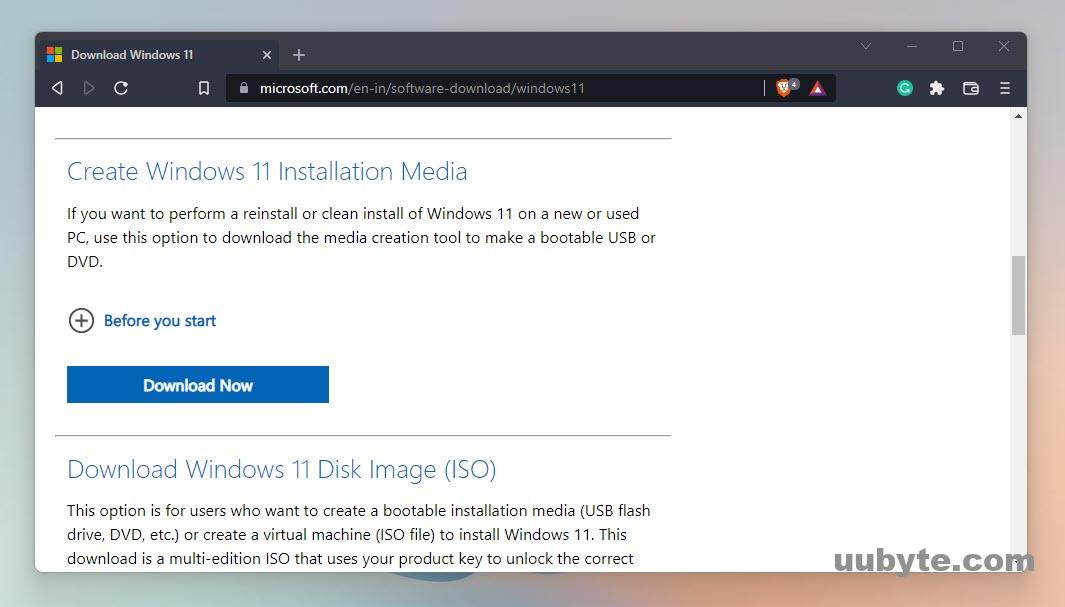This screenshot has width=1065, height=607.
Task: Open the Brave Wallet icon
Action: pos(970,88)
